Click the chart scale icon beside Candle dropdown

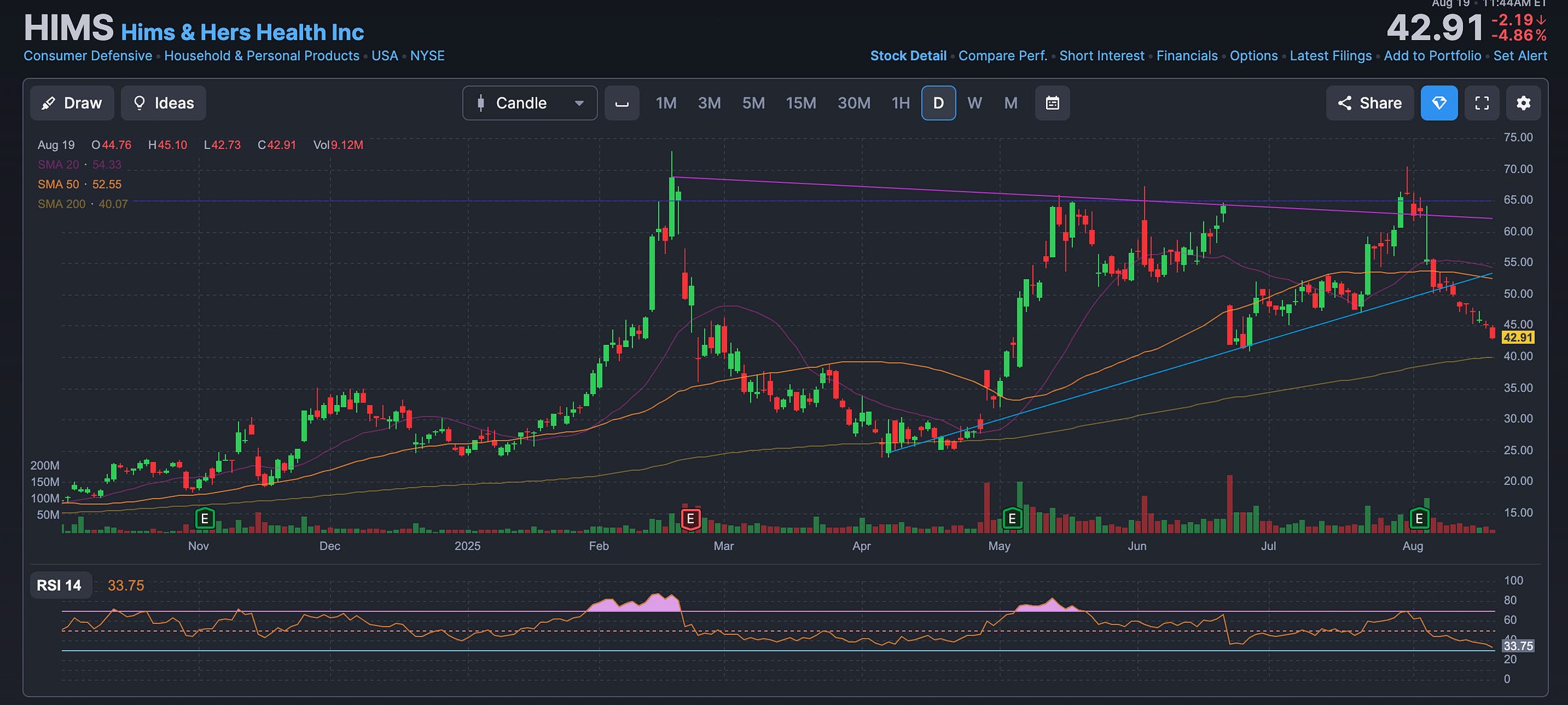tap(622, 103)
